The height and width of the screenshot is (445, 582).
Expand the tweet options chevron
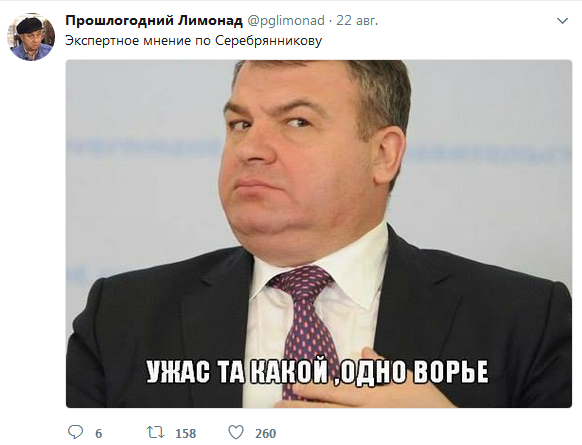click(x=563, y=21)
